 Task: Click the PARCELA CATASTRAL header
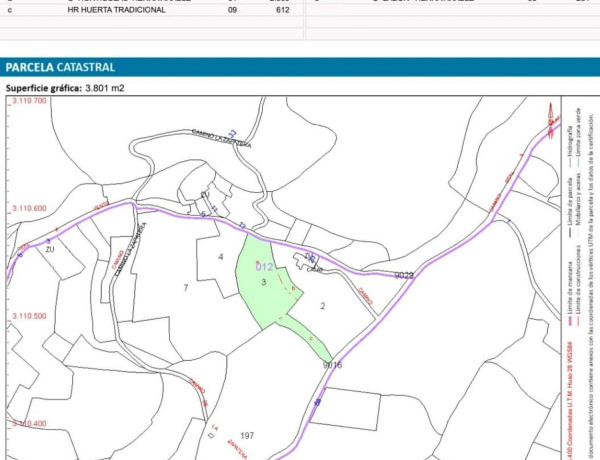coord(61,67)
